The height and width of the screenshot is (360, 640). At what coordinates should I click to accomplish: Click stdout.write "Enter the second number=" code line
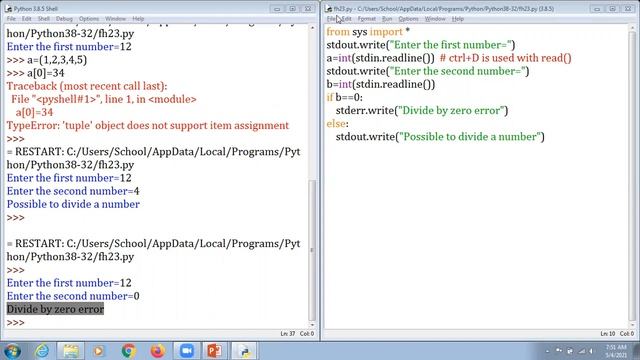[427, 71]
